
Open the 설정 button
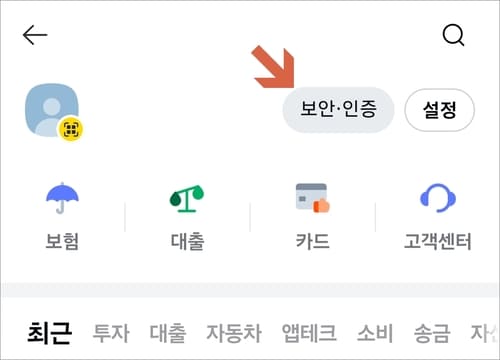pos(439,110)
